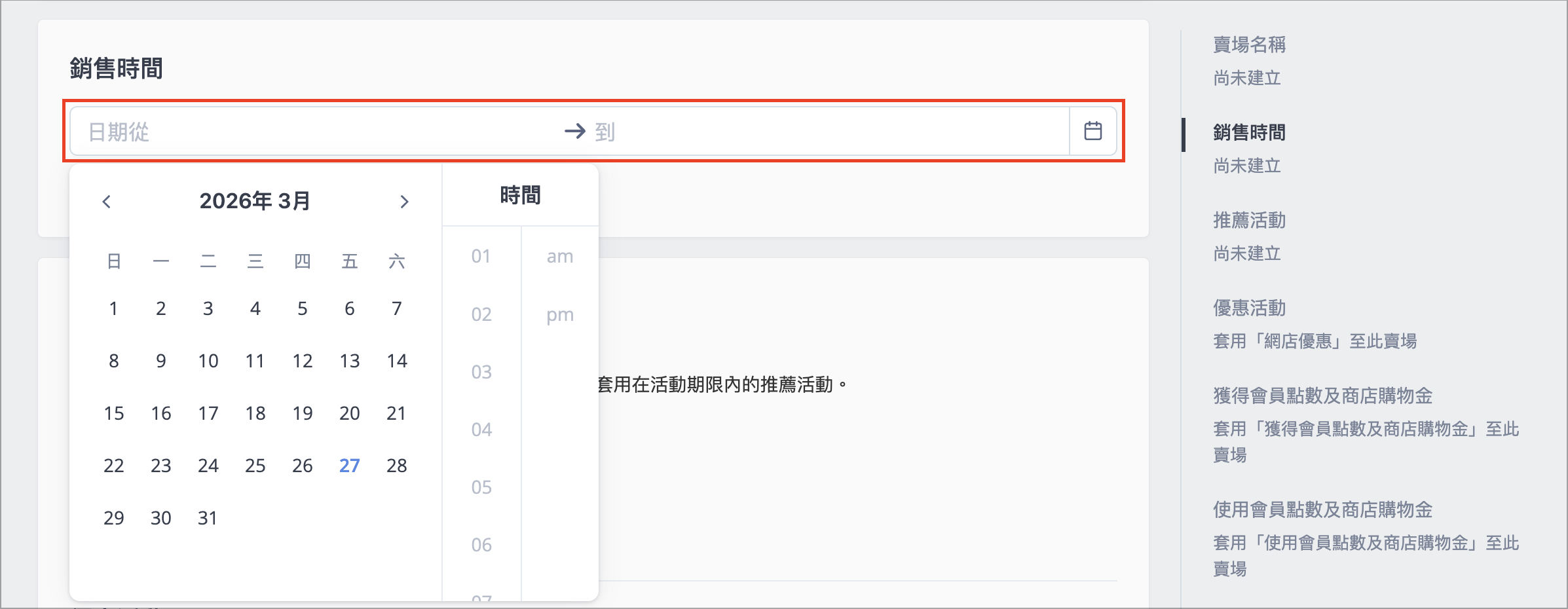
Task: Pick March 4 in the date picker
Action: (255, 308)
